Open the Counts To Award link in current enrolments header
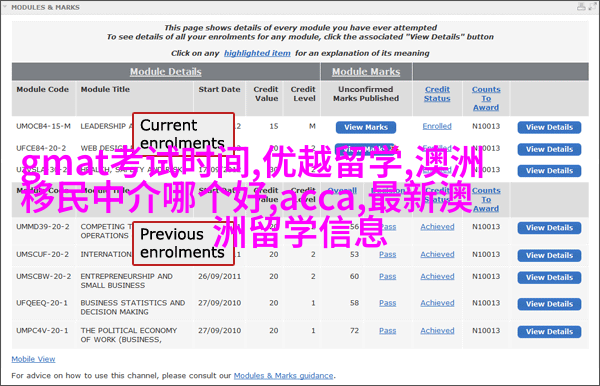Screen dimensions: 600x386 (x=486, y=98)
